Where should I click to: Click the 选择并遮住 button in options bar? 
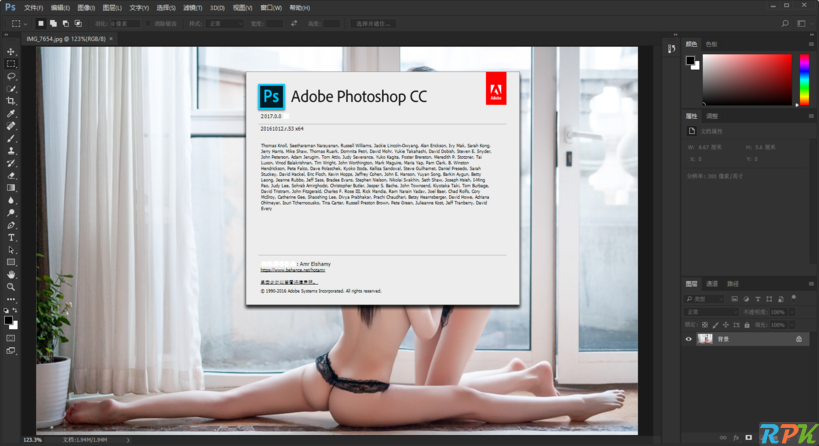pos(373,24)
